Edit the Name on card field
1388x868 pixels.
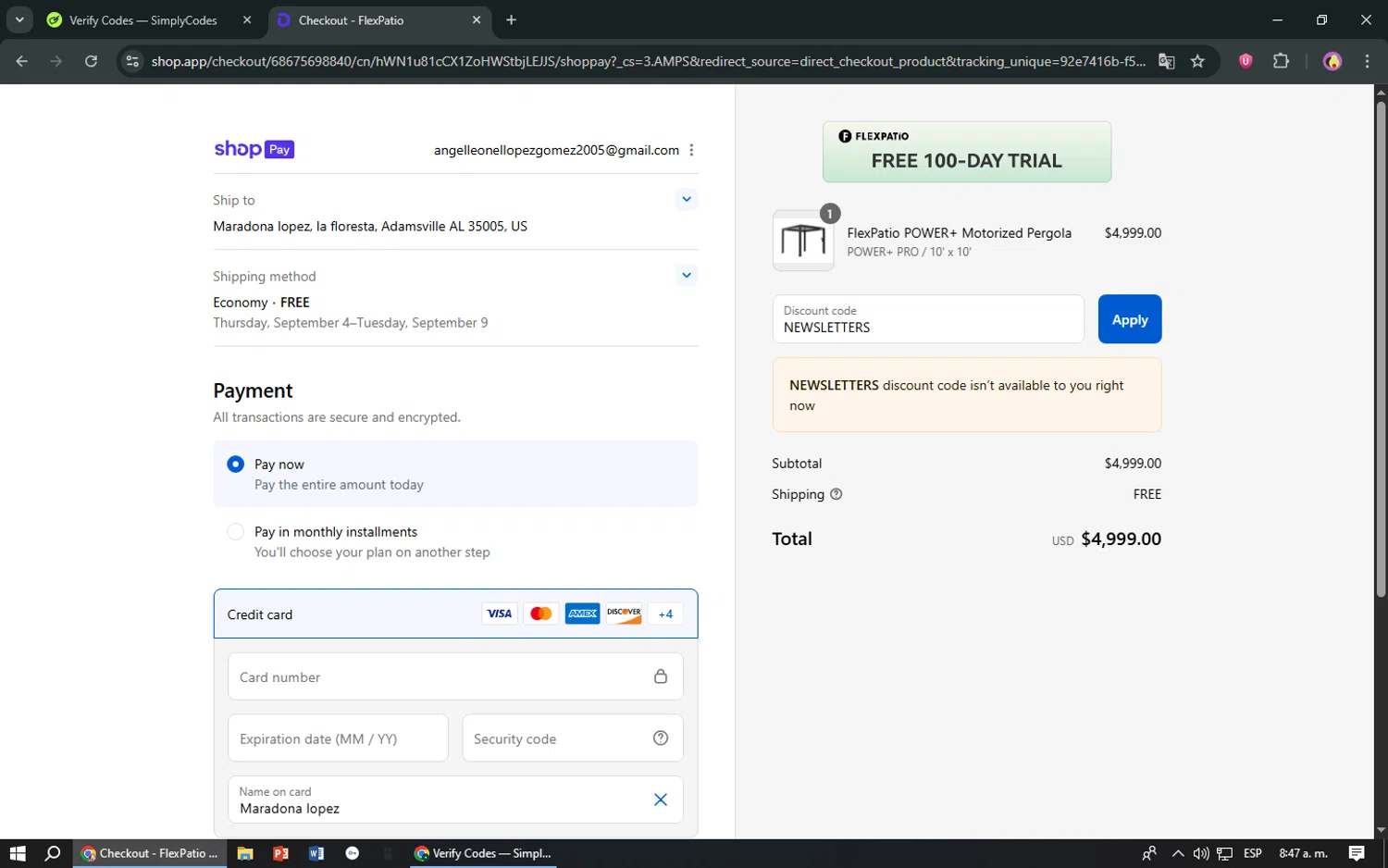(x=455, y=800)
